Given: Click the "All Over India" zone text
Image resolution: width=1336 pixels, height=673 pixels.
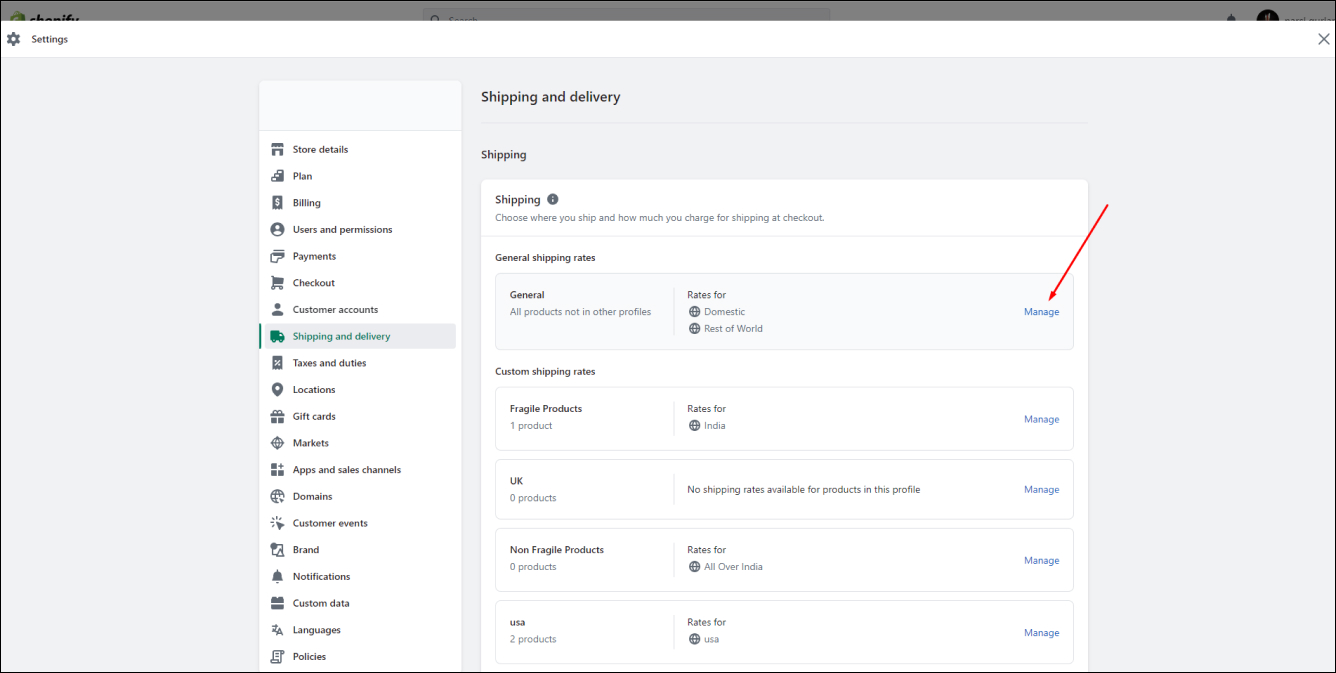Looking at the screenshot, I should point(733,567).
